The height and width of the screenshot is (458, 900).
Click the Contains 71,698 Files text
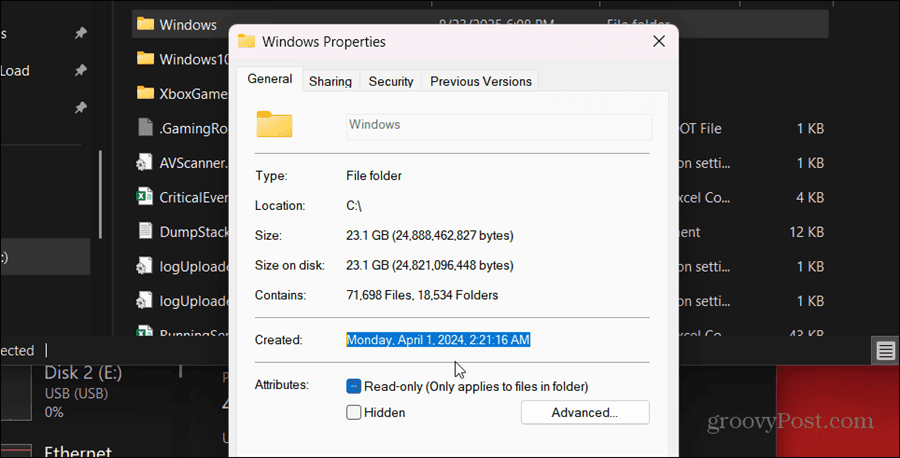tap(422, 295)
